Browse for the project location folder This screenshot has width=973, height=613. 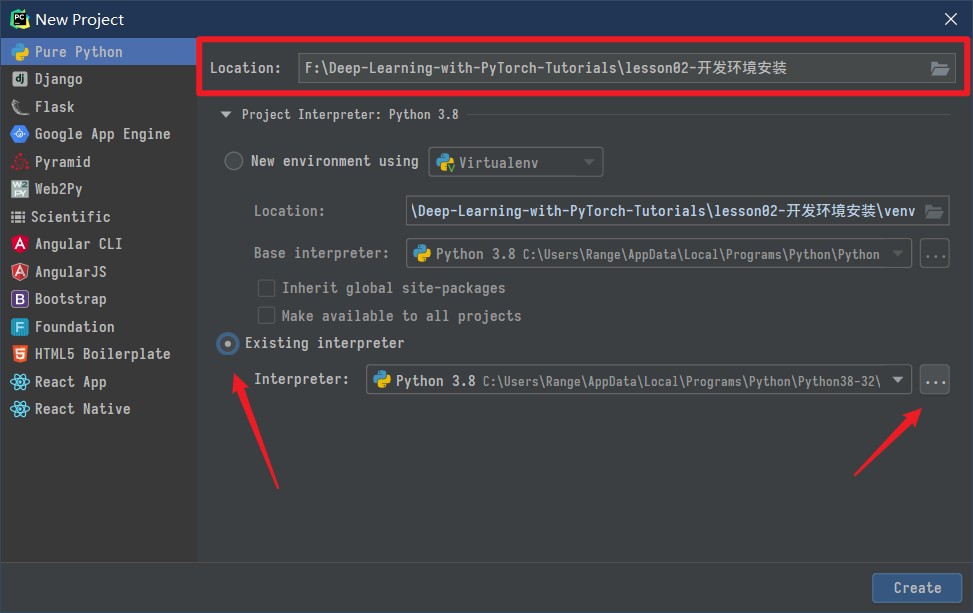coord(939,68)
